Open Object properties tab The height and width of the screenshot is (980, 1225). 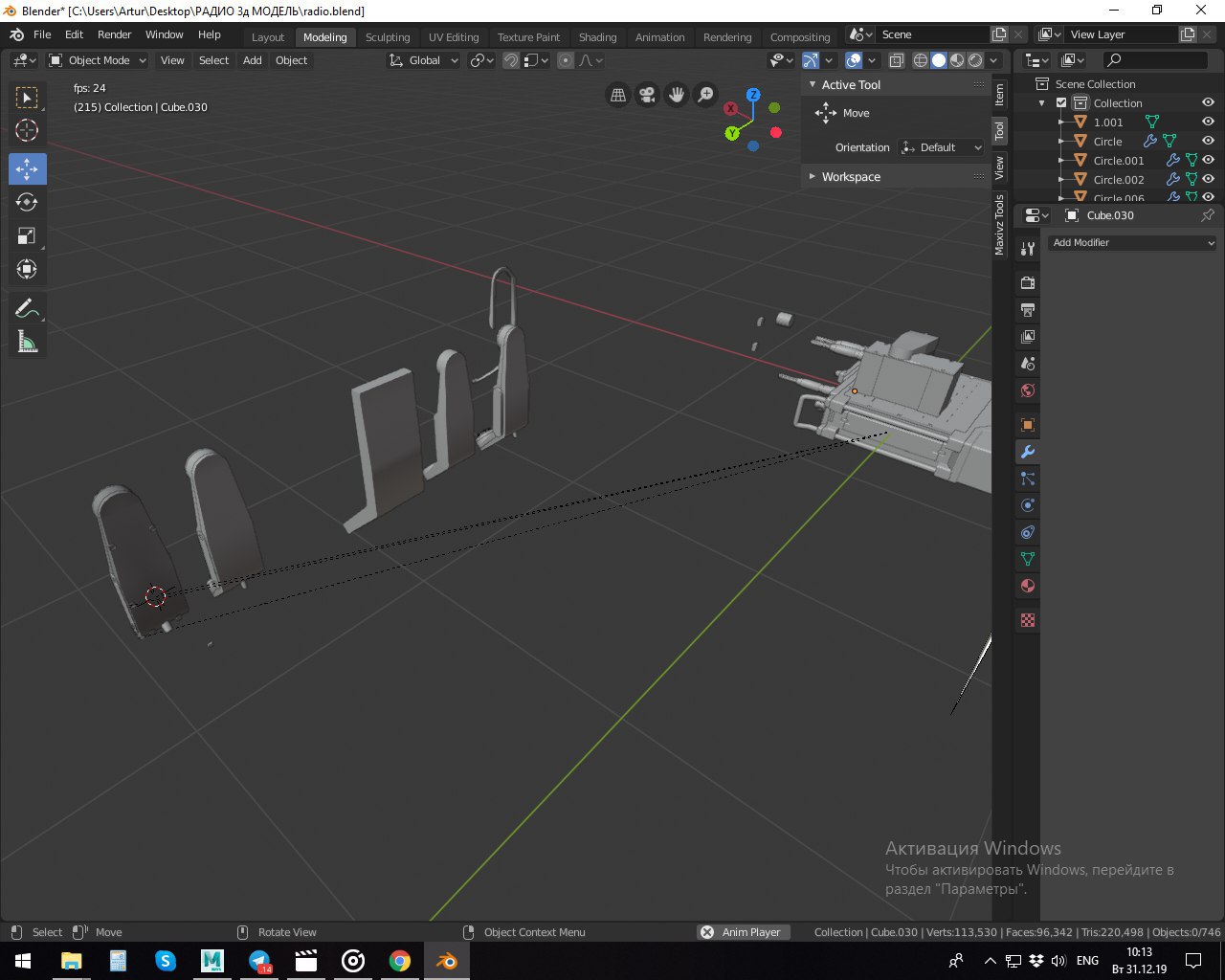tap(1028, 425)
